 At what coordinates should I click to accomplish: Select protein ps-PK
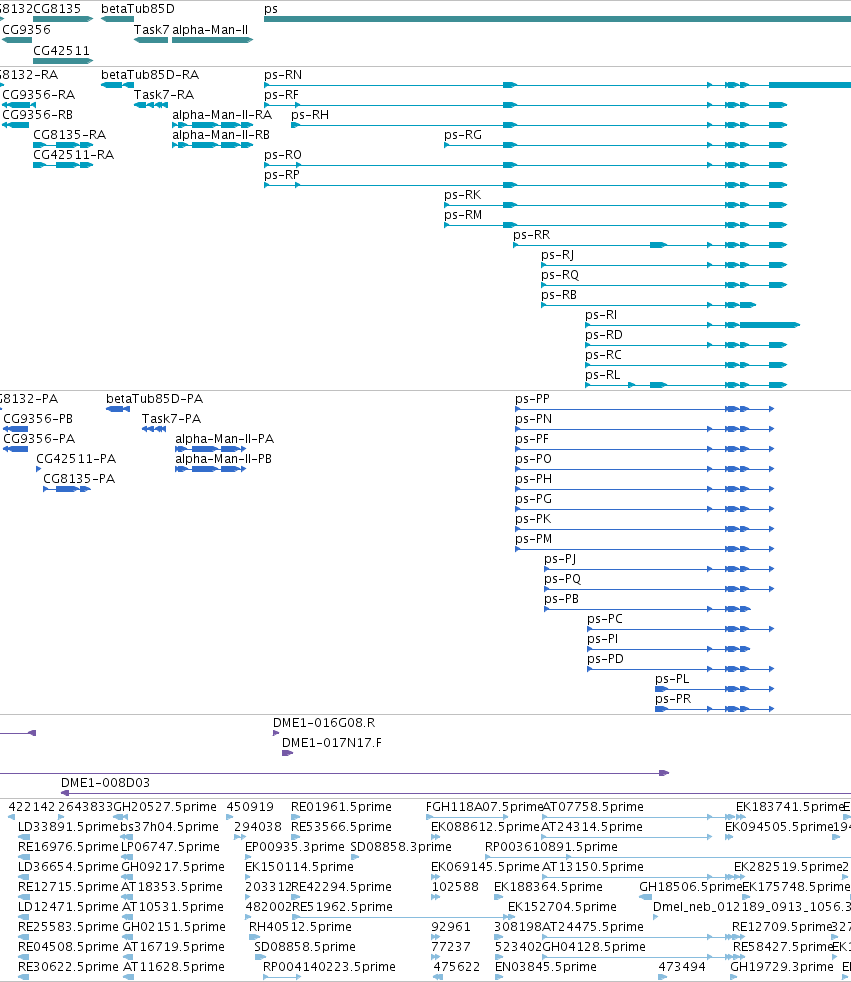tap(533, 519)
